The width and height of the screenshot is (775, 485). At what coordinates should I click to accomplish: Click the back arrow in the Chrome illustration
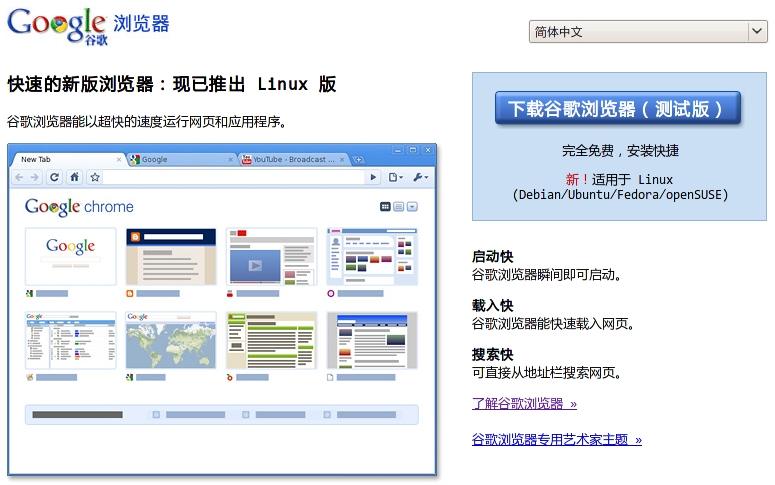[19, 177]
